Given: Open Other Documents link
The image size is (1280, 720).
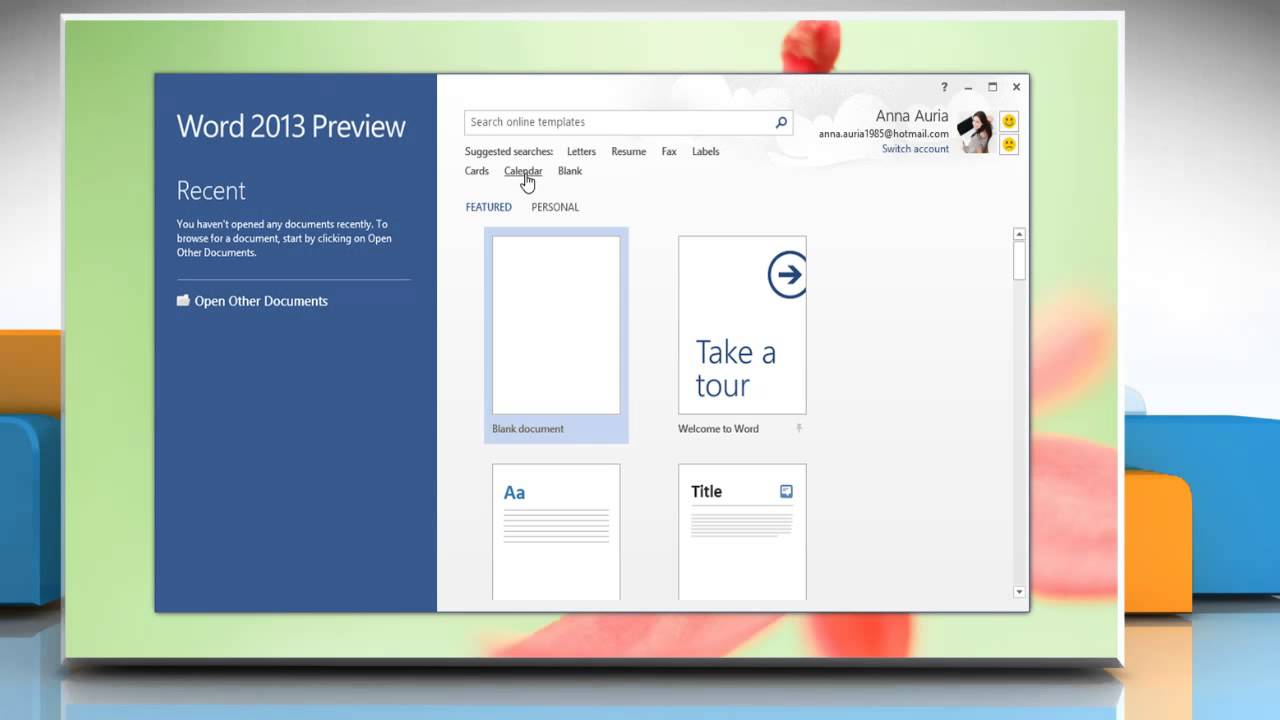Looking at the screenshot, I should (x=261, y=301).
